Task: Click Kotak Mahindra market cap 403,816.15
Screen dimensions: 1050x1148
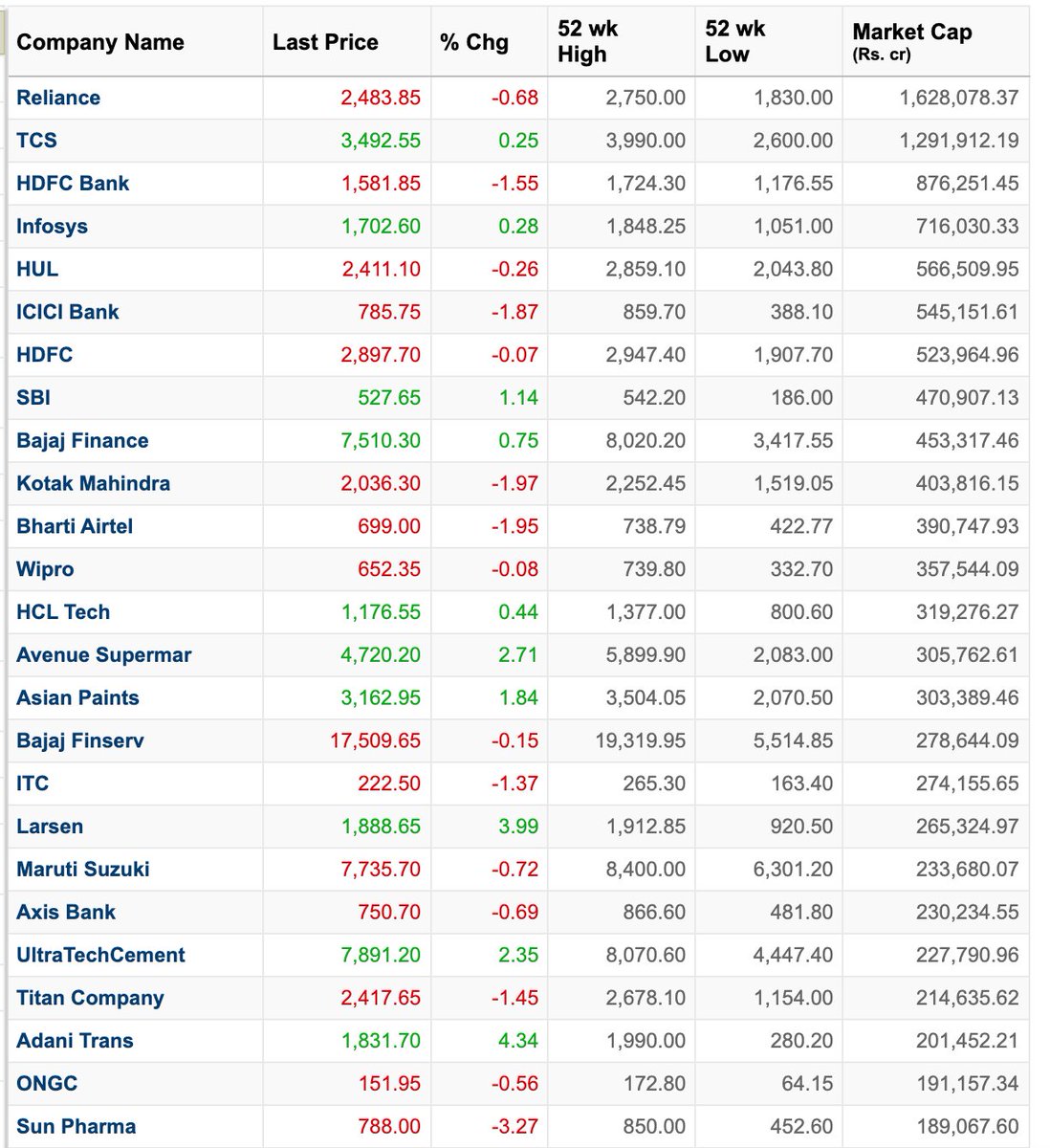Action: 968,483
